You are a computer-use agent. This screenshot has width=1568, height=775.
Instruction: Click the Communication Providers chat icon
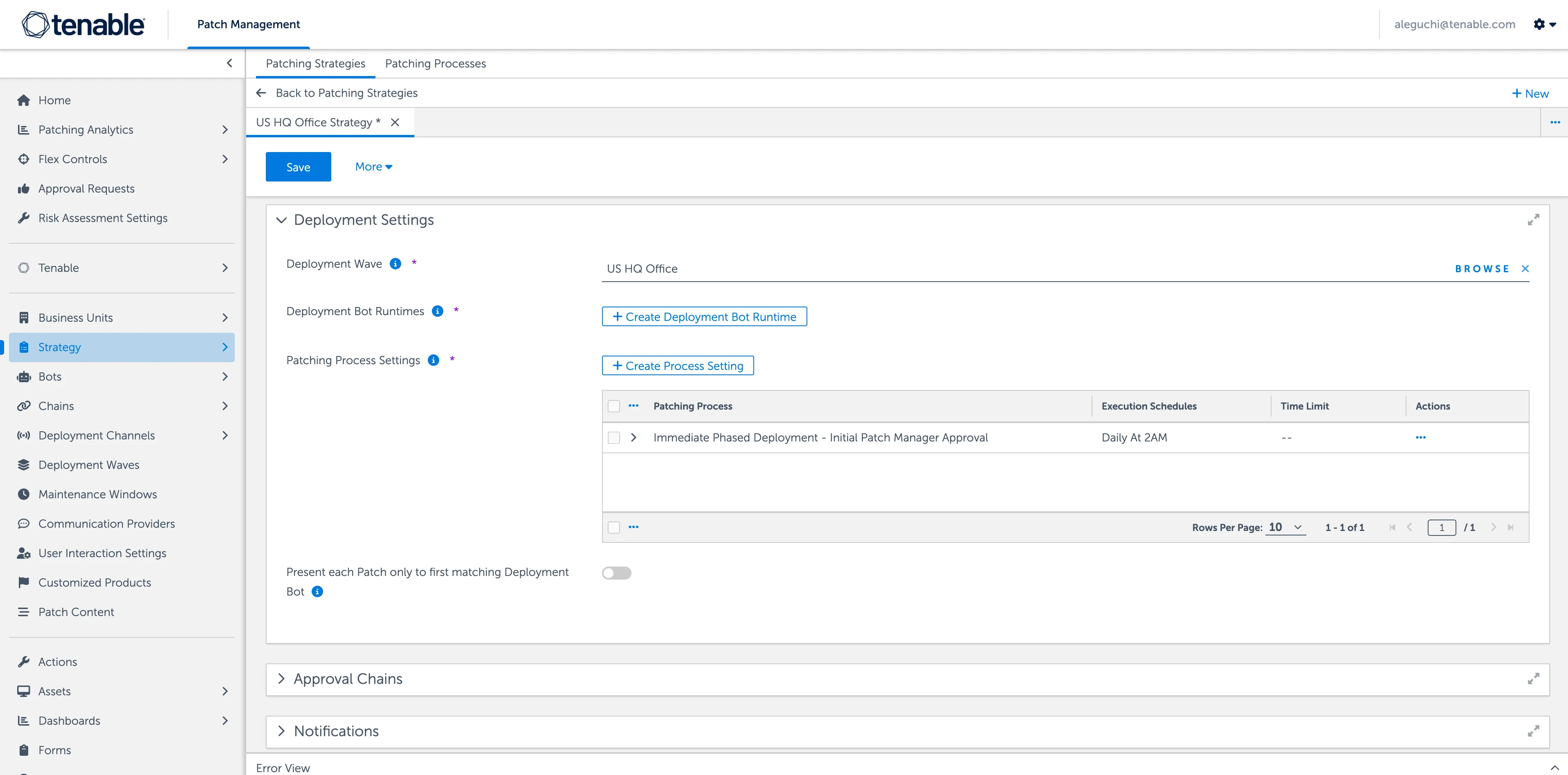coord(24,524)
